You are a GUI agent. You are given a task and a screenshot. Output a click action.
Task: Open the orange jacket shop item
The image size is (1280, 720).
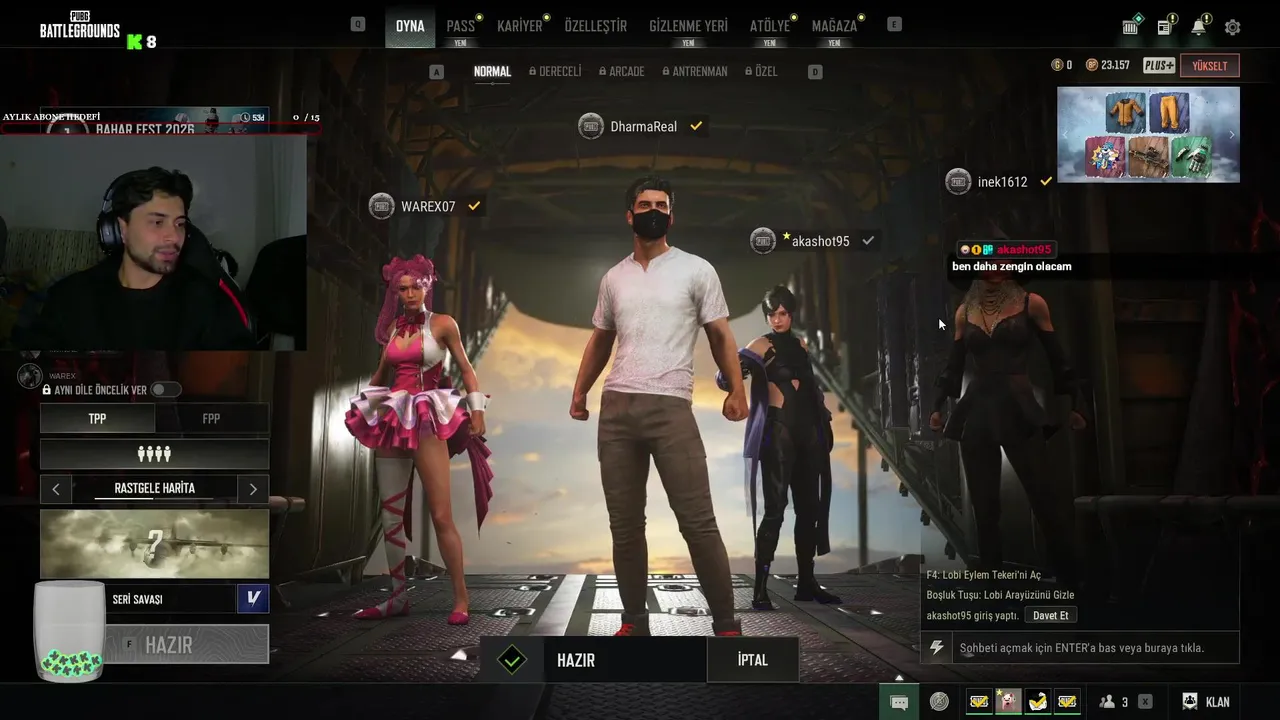coord(1126,112)
